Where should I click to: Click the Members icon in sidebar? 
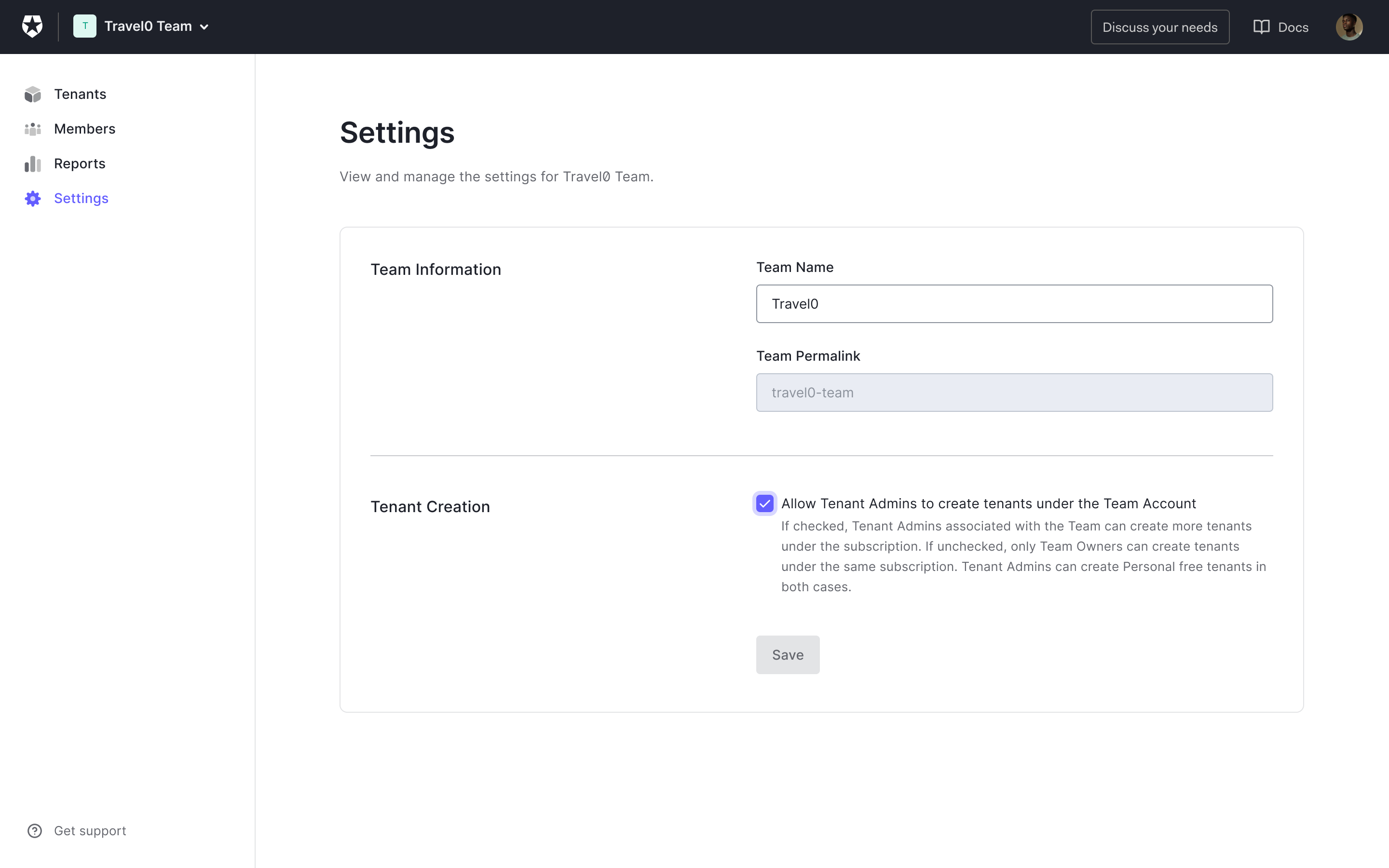34,128
